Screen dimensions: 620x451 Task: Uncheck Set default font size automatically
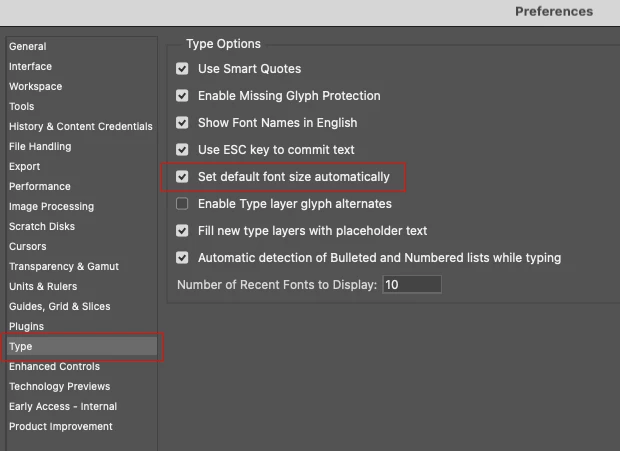182,177
